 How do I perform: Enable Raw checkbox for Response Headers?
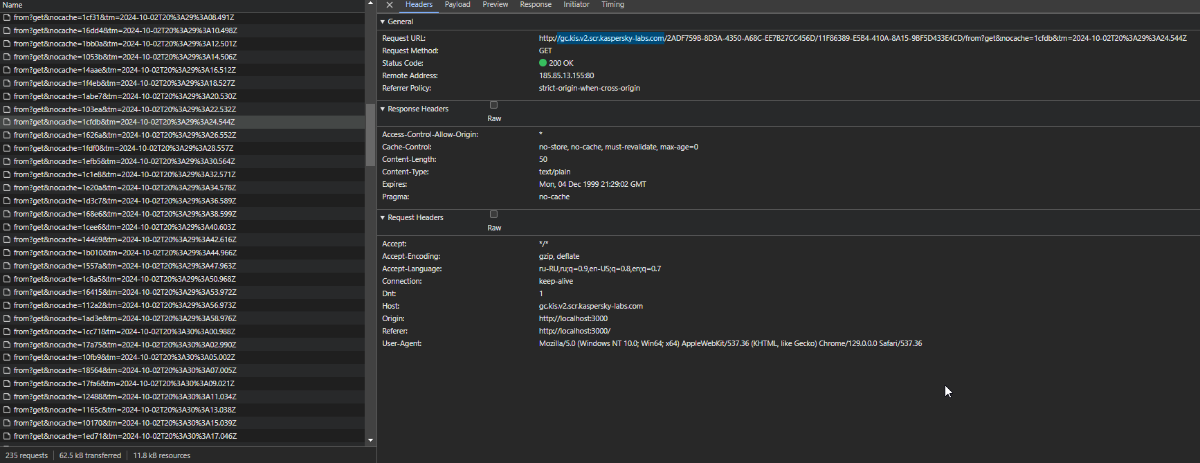494,105
